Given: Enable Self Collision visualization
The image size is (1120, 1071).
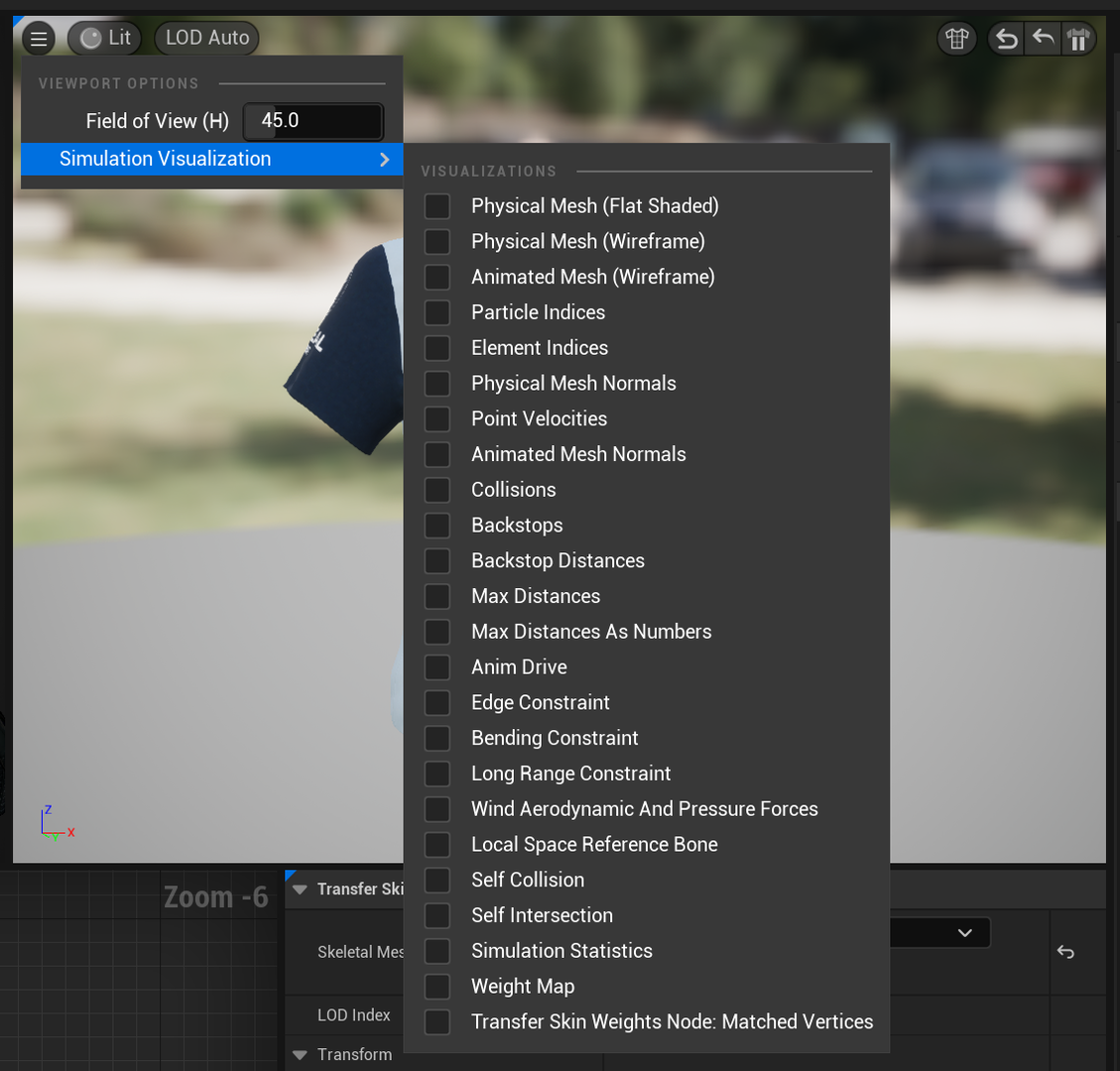Looking at the screenshot, I should pyautogui.click(x=437, y=880).
